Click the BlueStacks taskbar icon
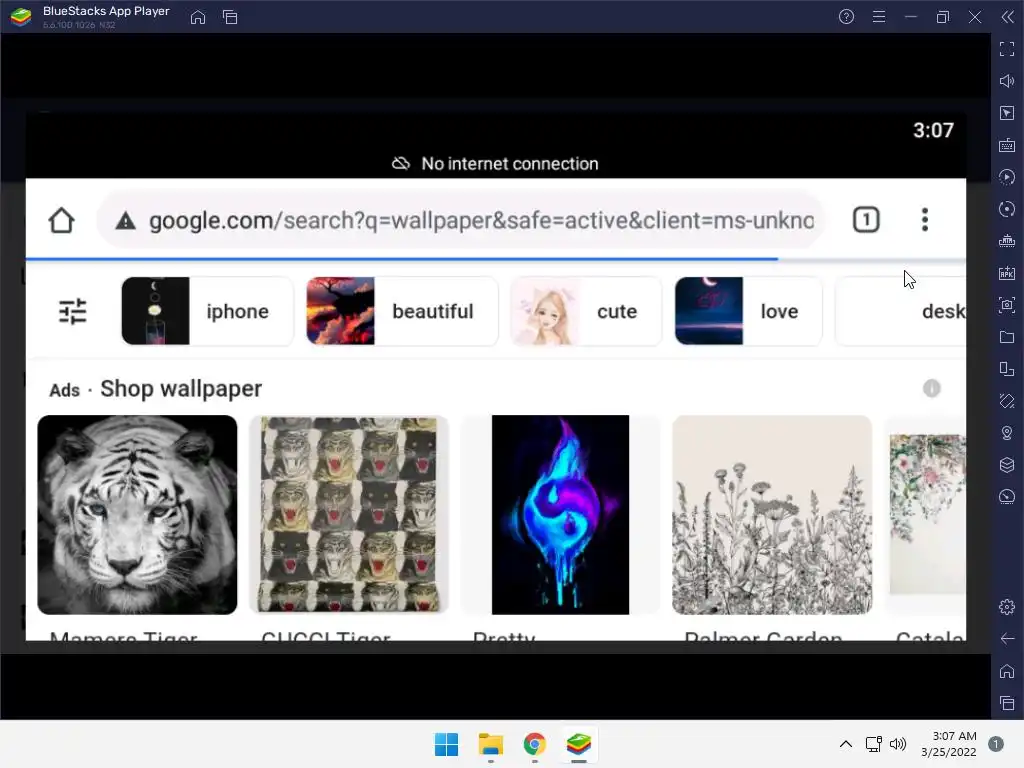1024x768 pixels. coord(579,744)
